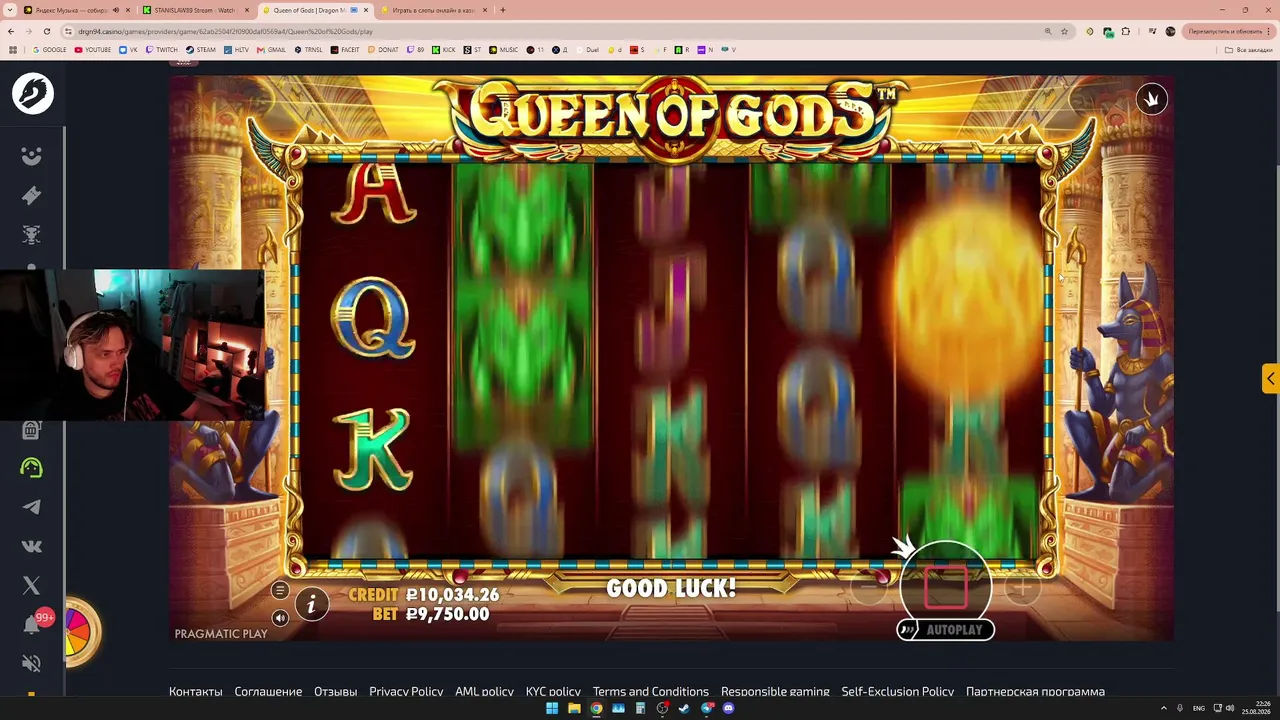This screenshot has width=1280, height=720.
Task: Open the Terms and Conditions link
Action: point(651,692)
